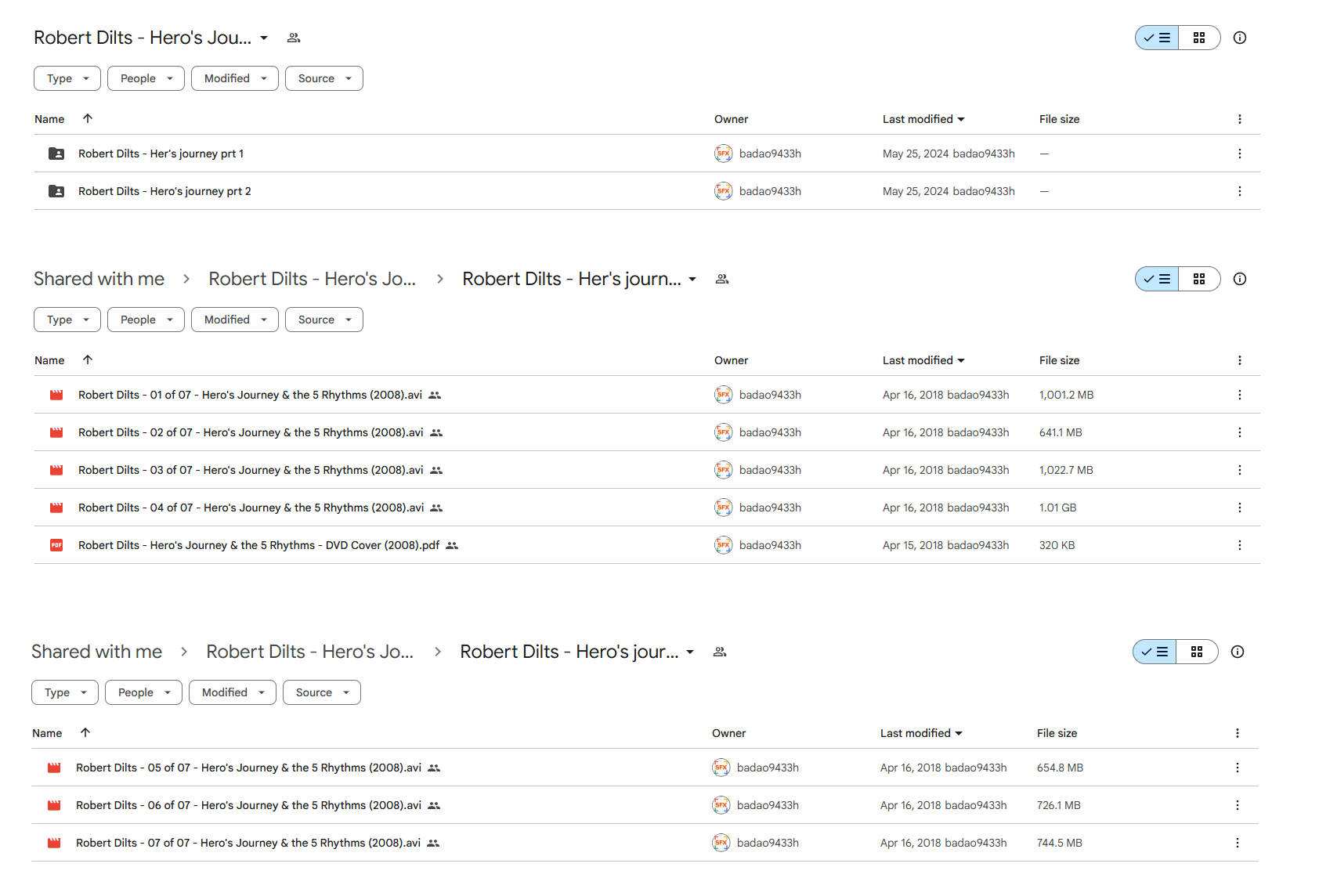Image resolution: width=1319 pixels, height=896 pixels.
Task: Open the Her's journ... folder title dropdown
Action: click(x=692, y=279)
